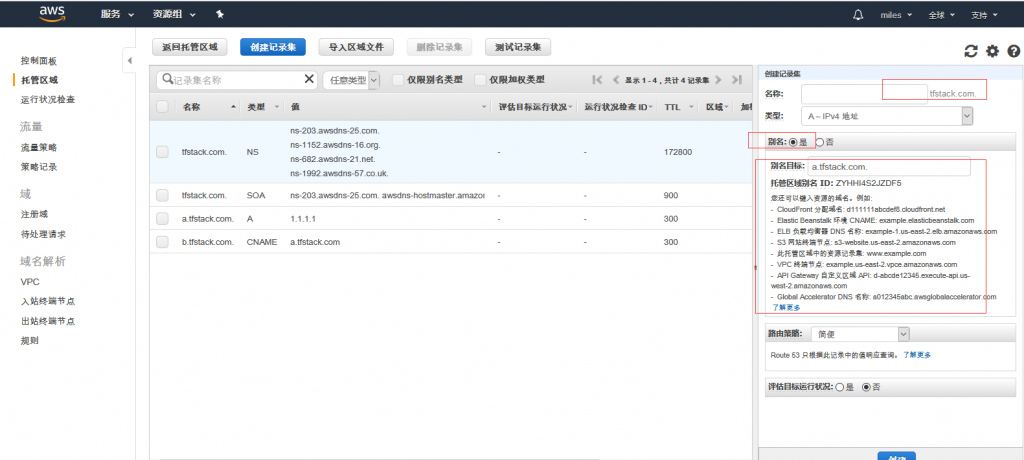The height and width of the screenshot is (460, 1024).
Task: Select 否 for 别名
Action: pos(820,142)
